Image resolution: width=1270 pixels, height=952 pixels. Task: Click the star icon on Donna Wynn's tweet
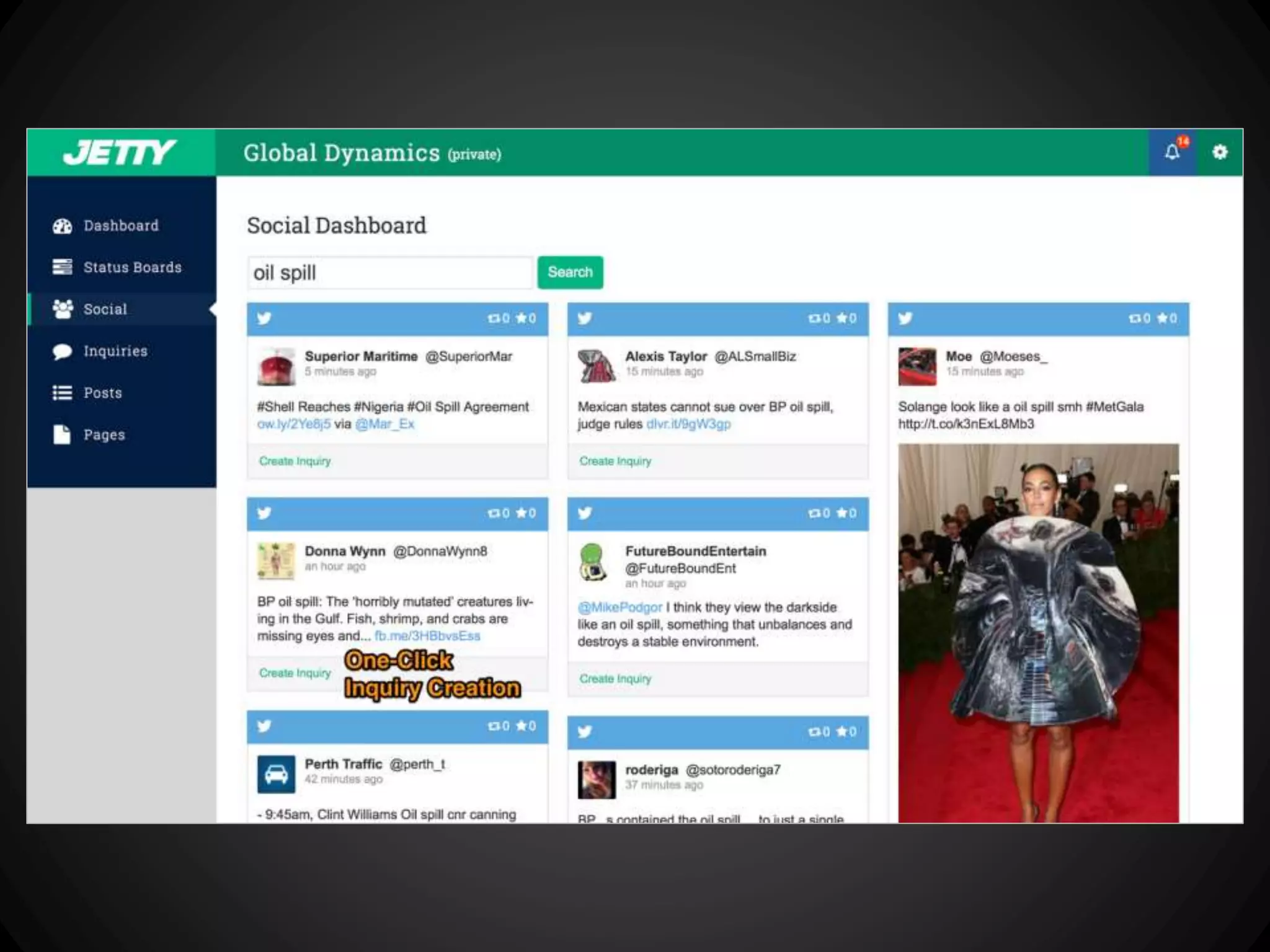point(522,513)
